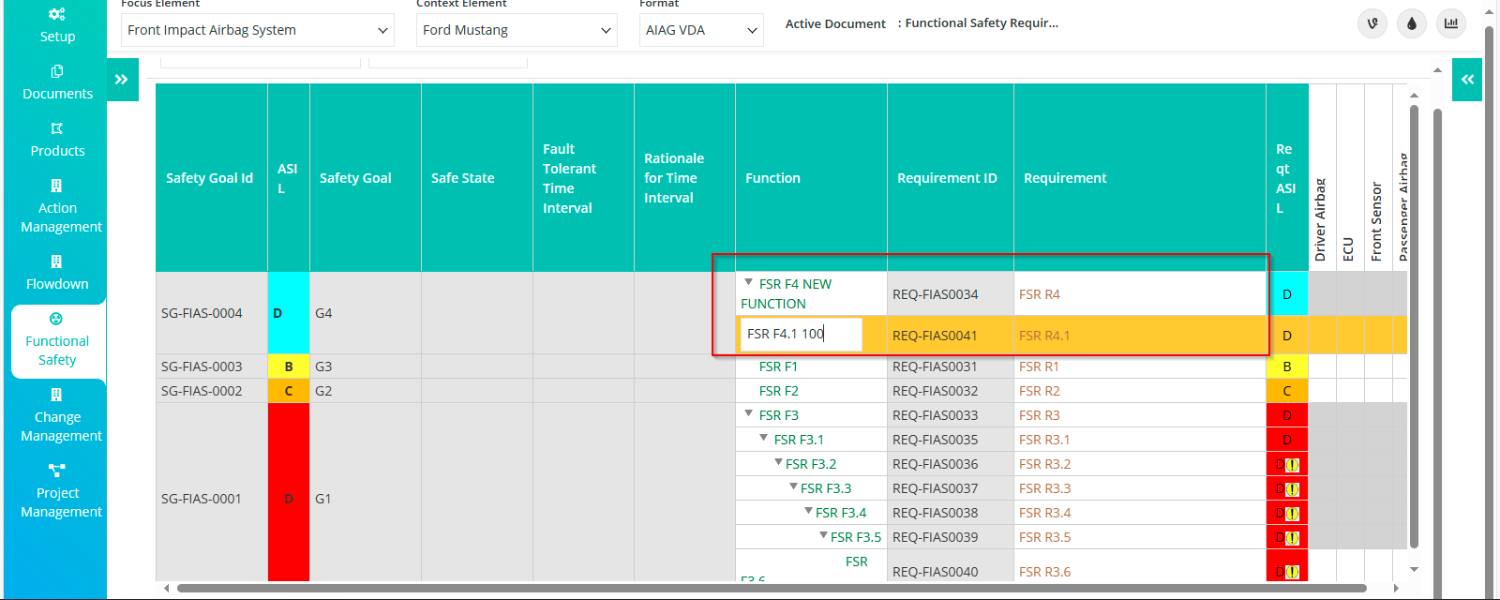1500x600 pixels.
Task: Select the FSR F2 function
Action: click(779, 391)
